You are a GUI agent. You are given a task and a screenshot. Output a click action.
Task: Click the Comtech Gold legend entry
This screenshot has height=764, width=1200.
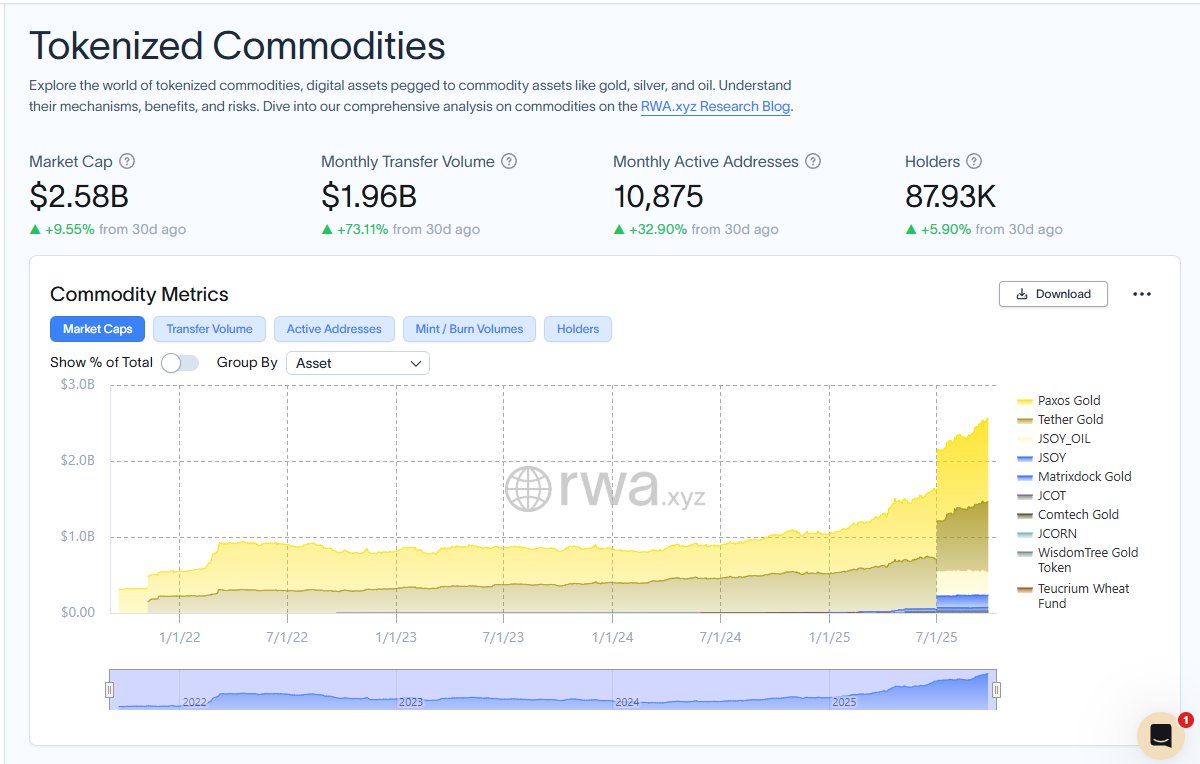1068,515
